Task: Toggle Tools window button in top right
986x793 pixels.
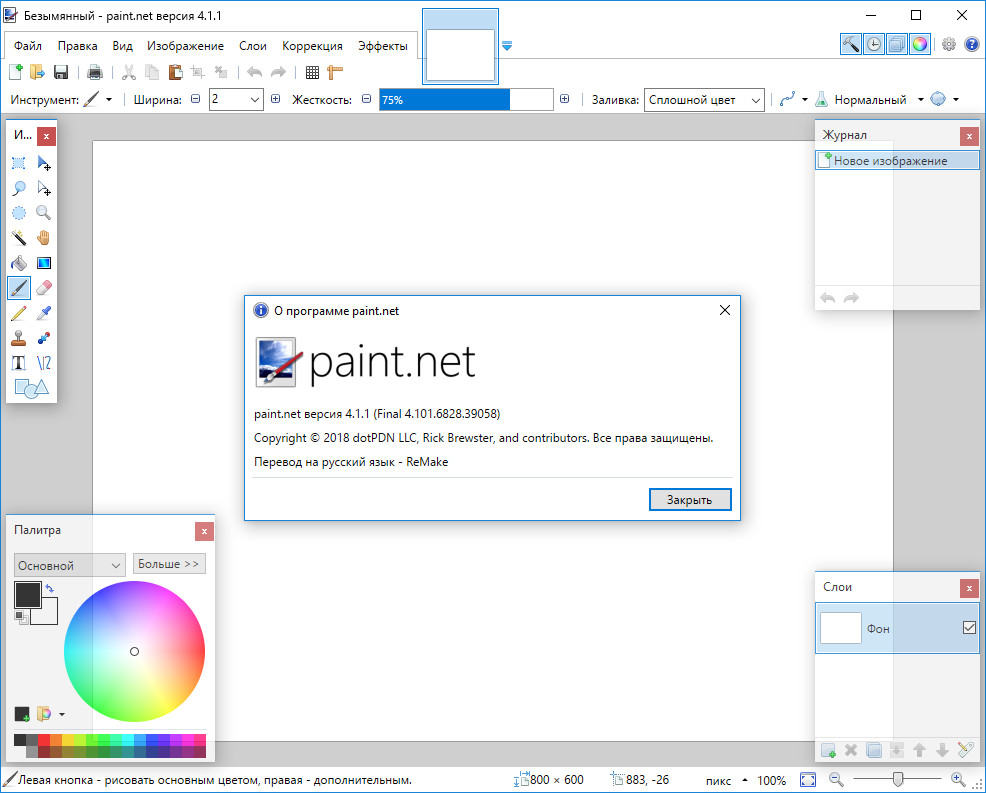Action: click(x=851, y=44)
